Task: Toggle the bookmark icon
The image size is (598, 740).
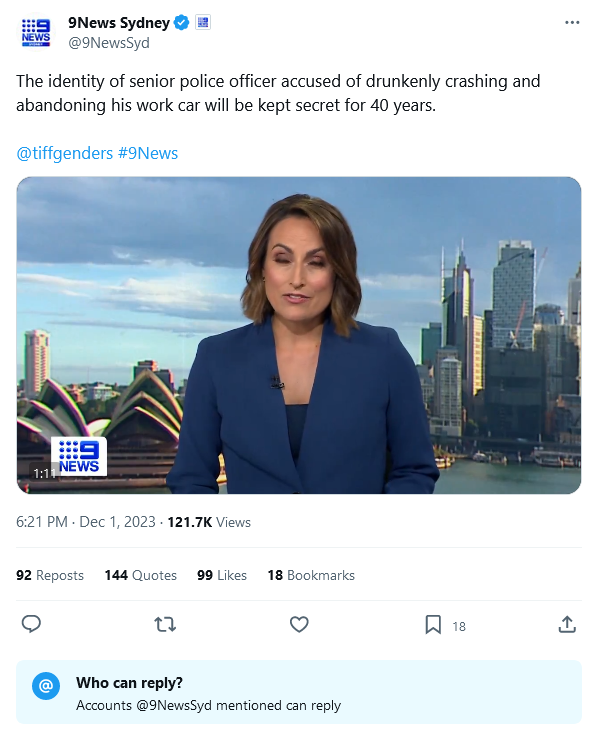Action: point(433,624)
